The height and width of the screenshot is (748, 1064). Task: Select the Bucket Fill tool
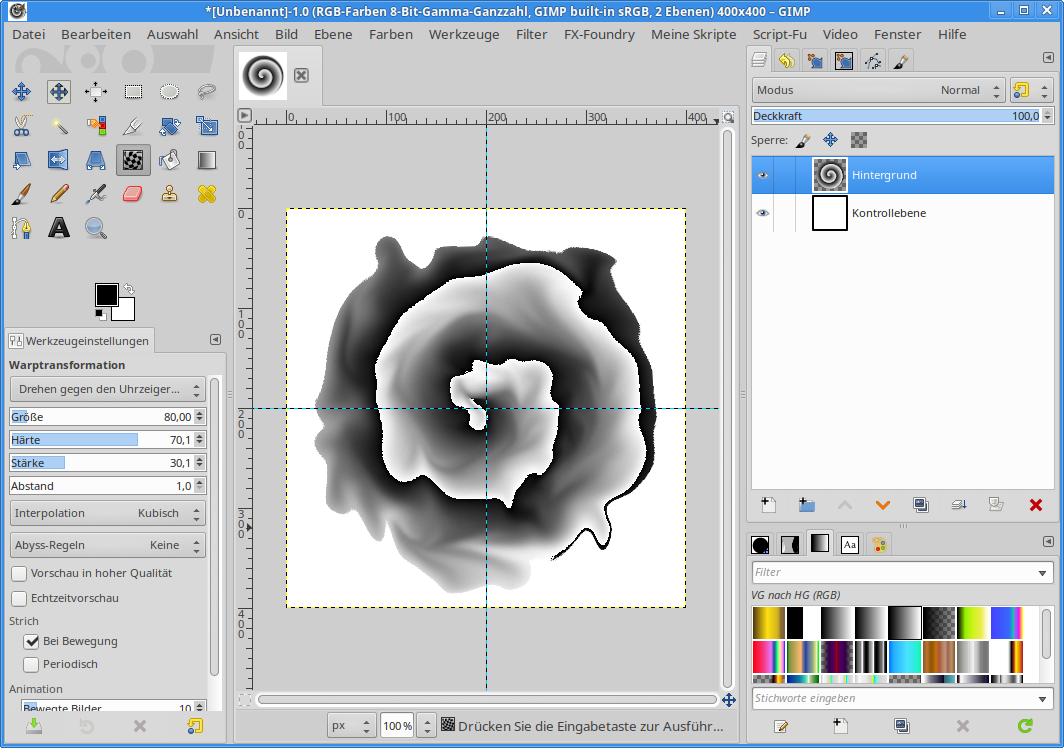click(x=170, y=159)
